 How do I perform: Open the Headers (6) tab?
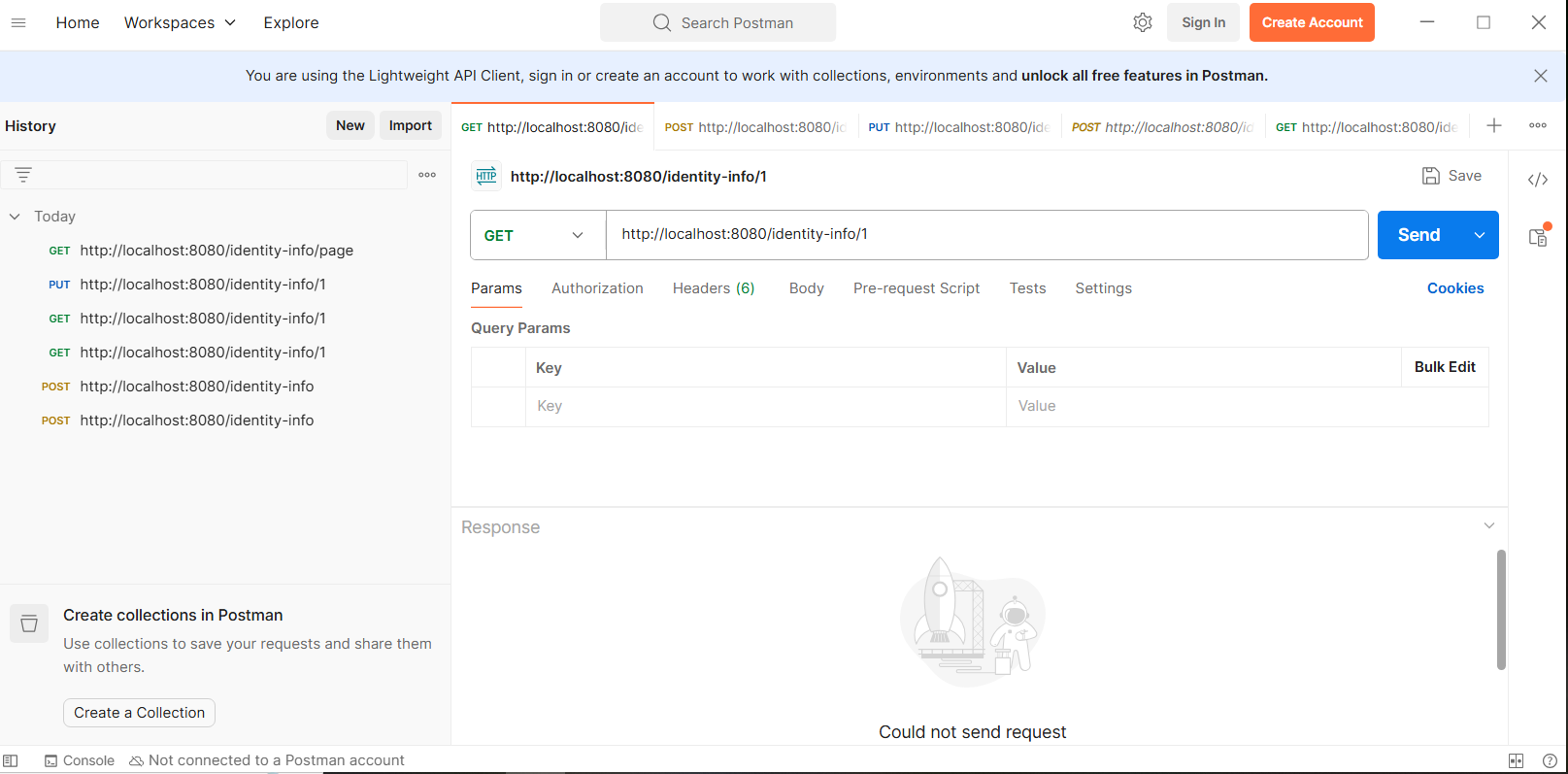coord(714,288)
